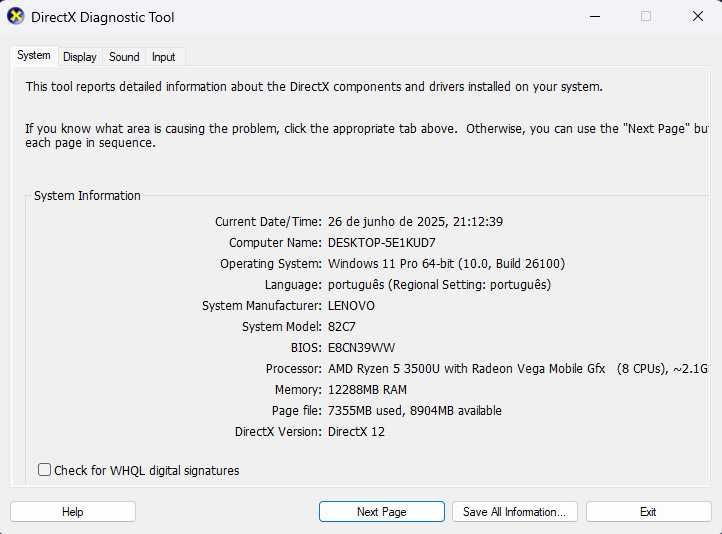Click the Exit button
Viewport: 722px width, 534px height.
648,512
